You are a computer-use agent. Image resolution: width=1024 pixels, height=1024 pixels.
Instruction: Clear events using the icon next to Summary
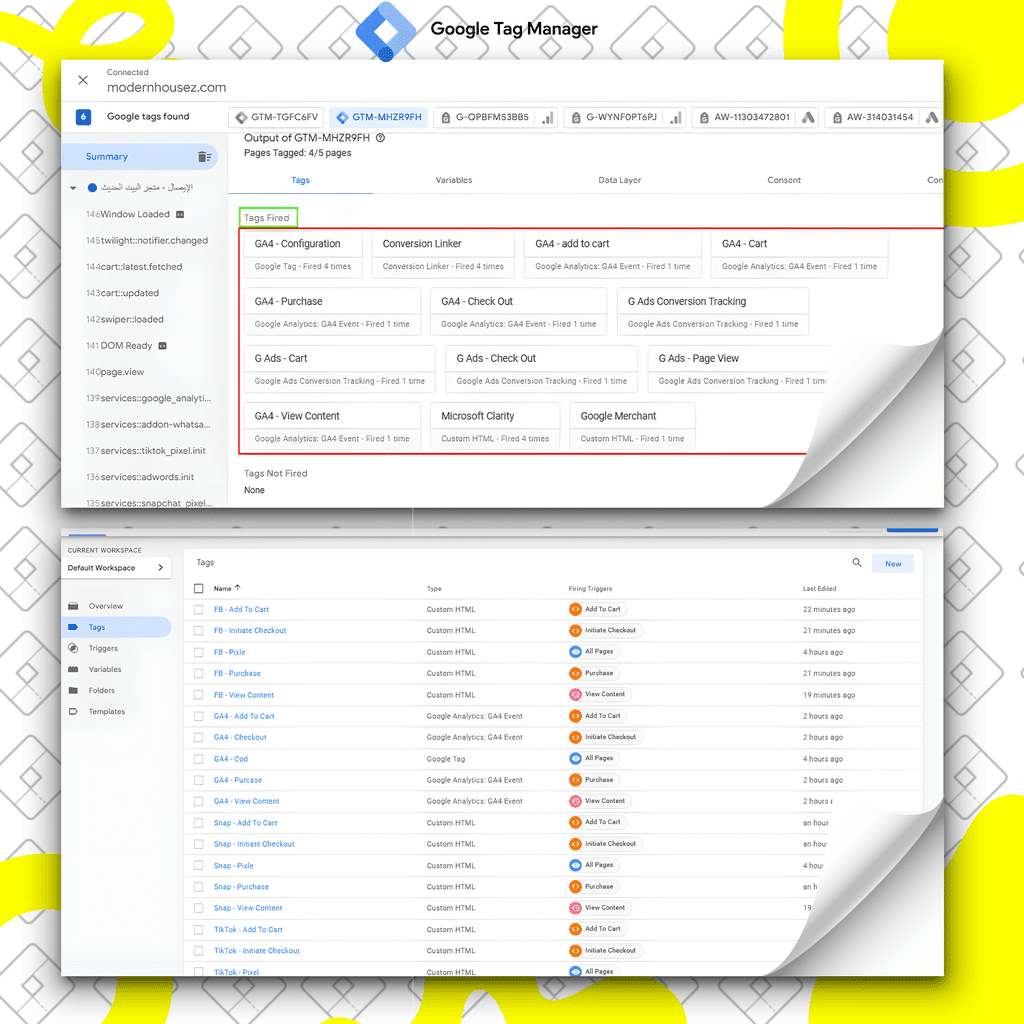point(204,157)
